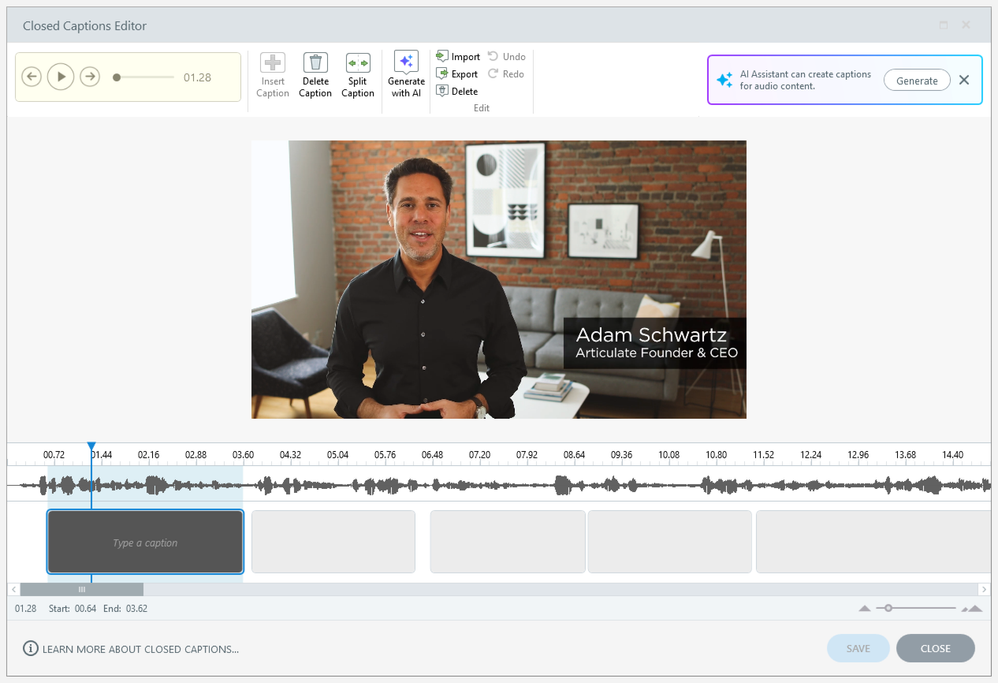Dismiss the AI Assistant banner
Viewport: 998px width, 683px height.
pos(964,80)
